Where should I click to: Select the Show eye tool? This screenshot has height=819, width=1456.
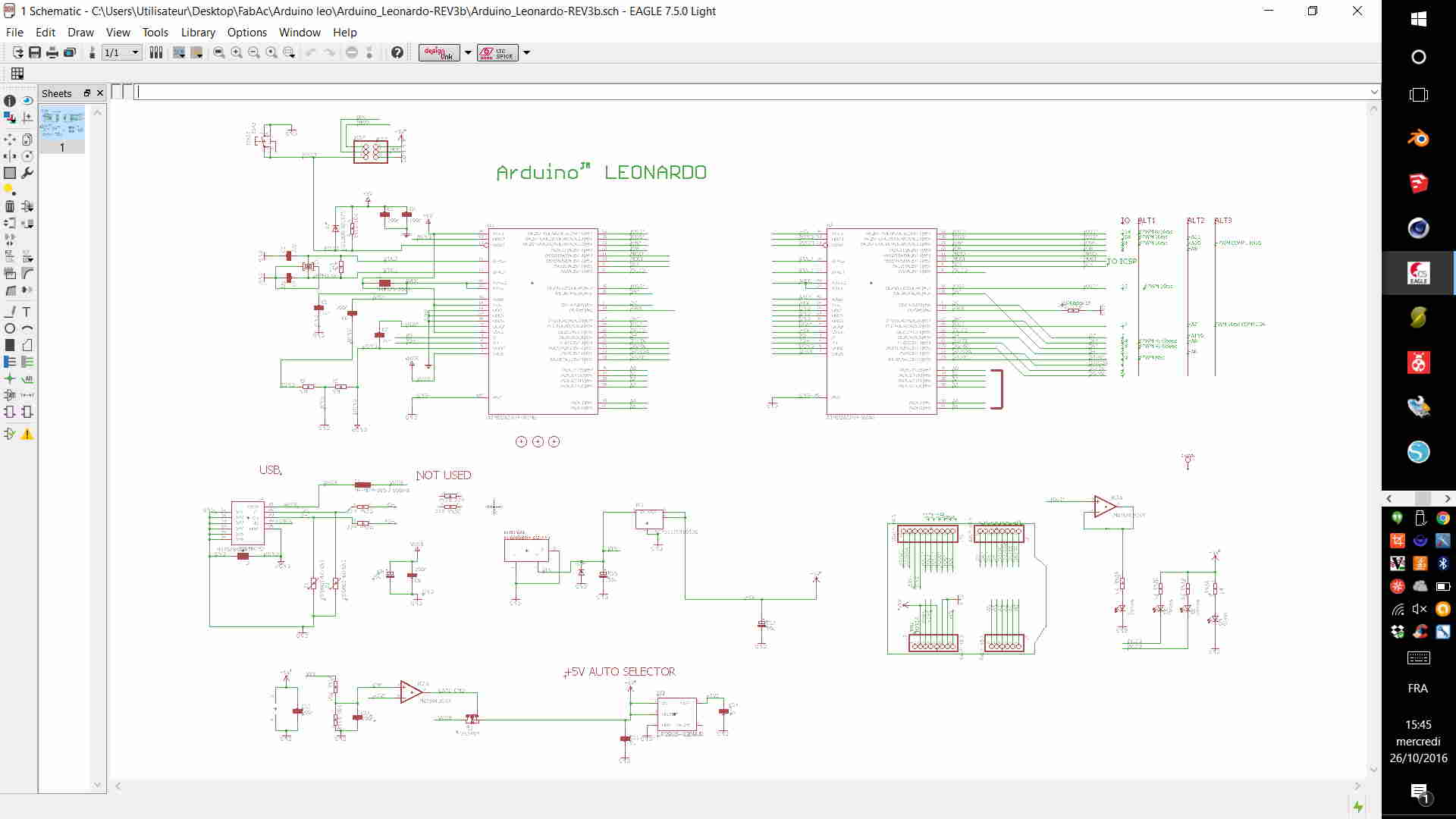pyautogui.click(x=27, y=101)
